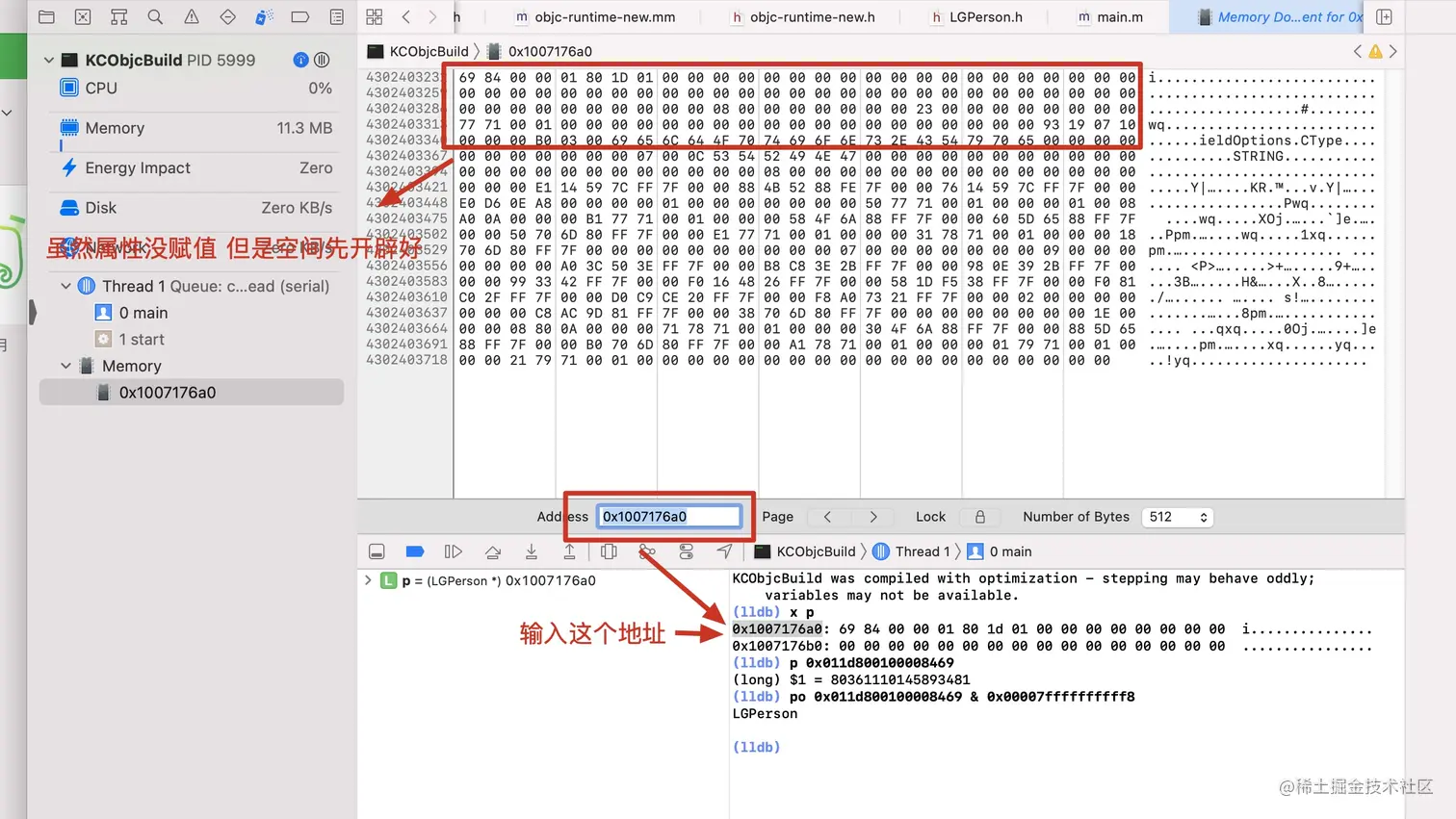Go to previous memory page
Viewport: 1456px width, 819px height.
click(827, 517)
